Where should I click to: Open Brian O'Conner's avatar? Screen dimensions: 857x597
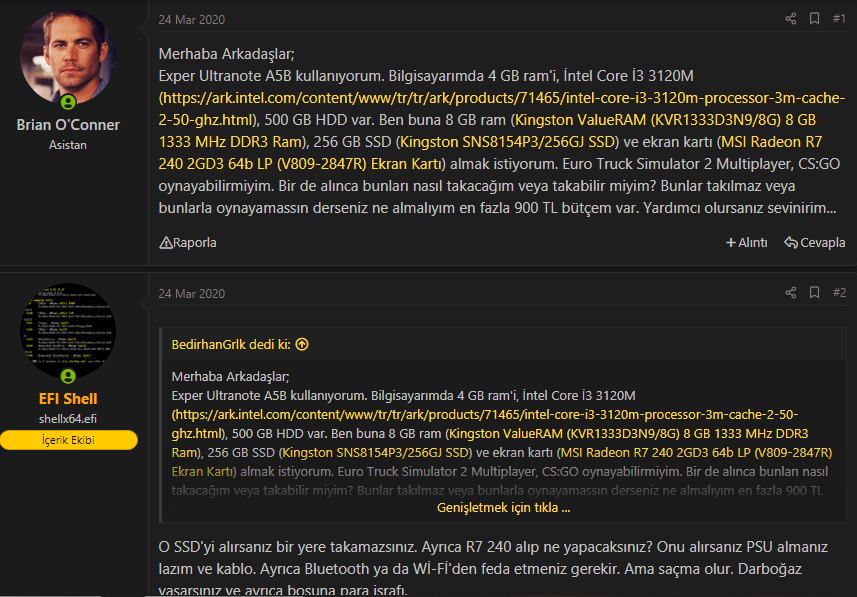[x=68, y=57]
